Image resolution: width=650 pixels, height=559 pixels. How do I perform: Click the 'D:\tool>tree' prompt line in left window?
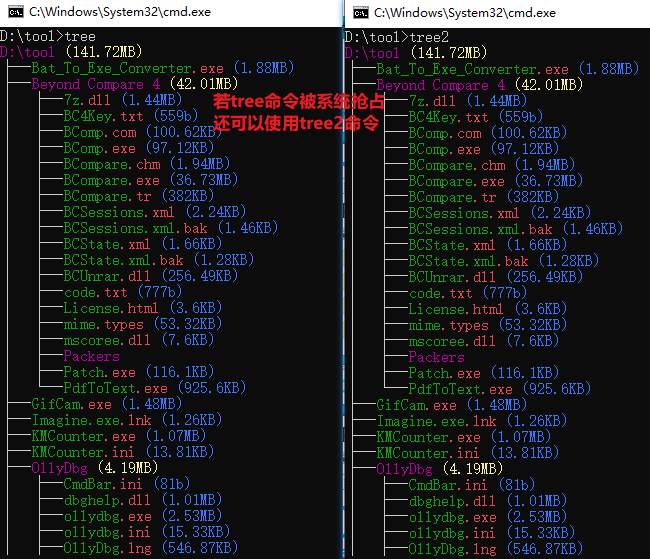click(48, 36)
